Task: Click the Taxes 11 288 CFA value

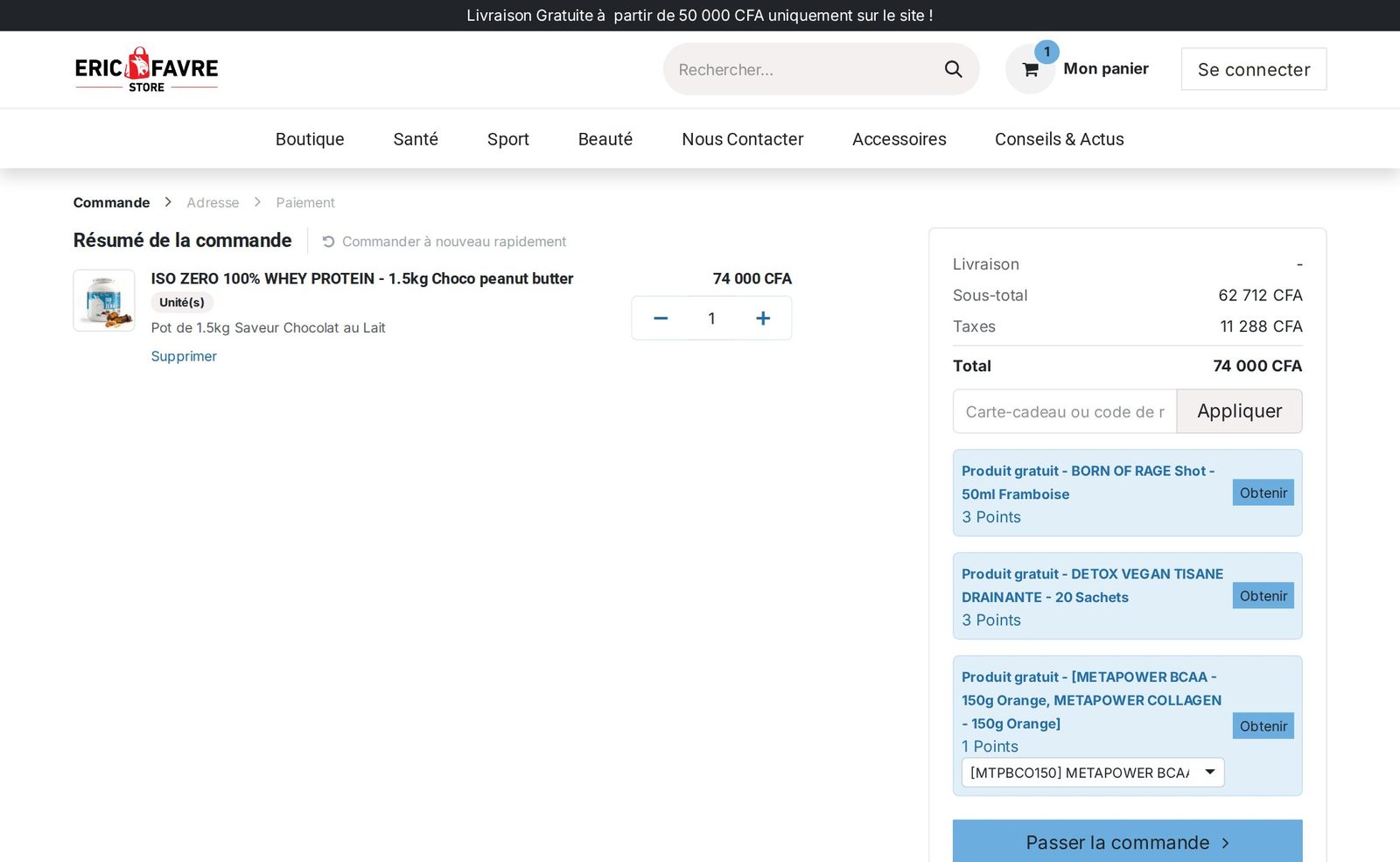Action: point(1261,326)
